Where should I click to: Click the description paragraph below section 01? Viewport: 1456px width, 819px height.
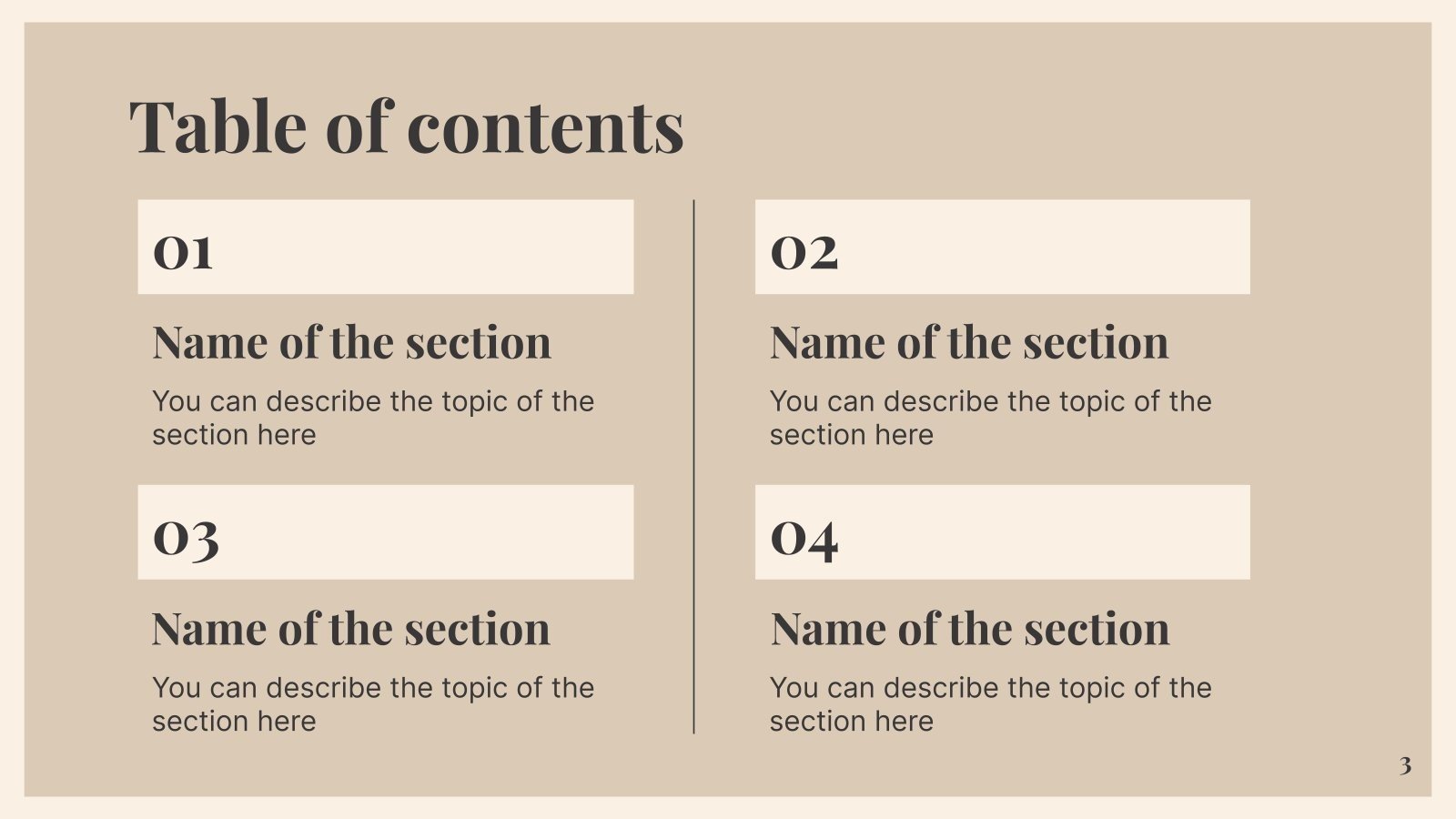click(372, 418)
